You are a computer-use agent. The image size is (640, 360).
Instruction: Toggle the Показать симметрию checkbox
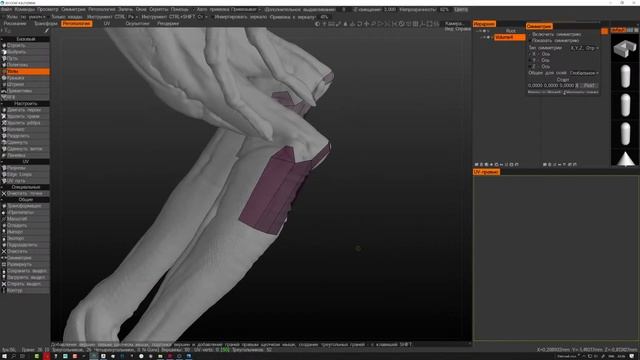tap(530, 41)
